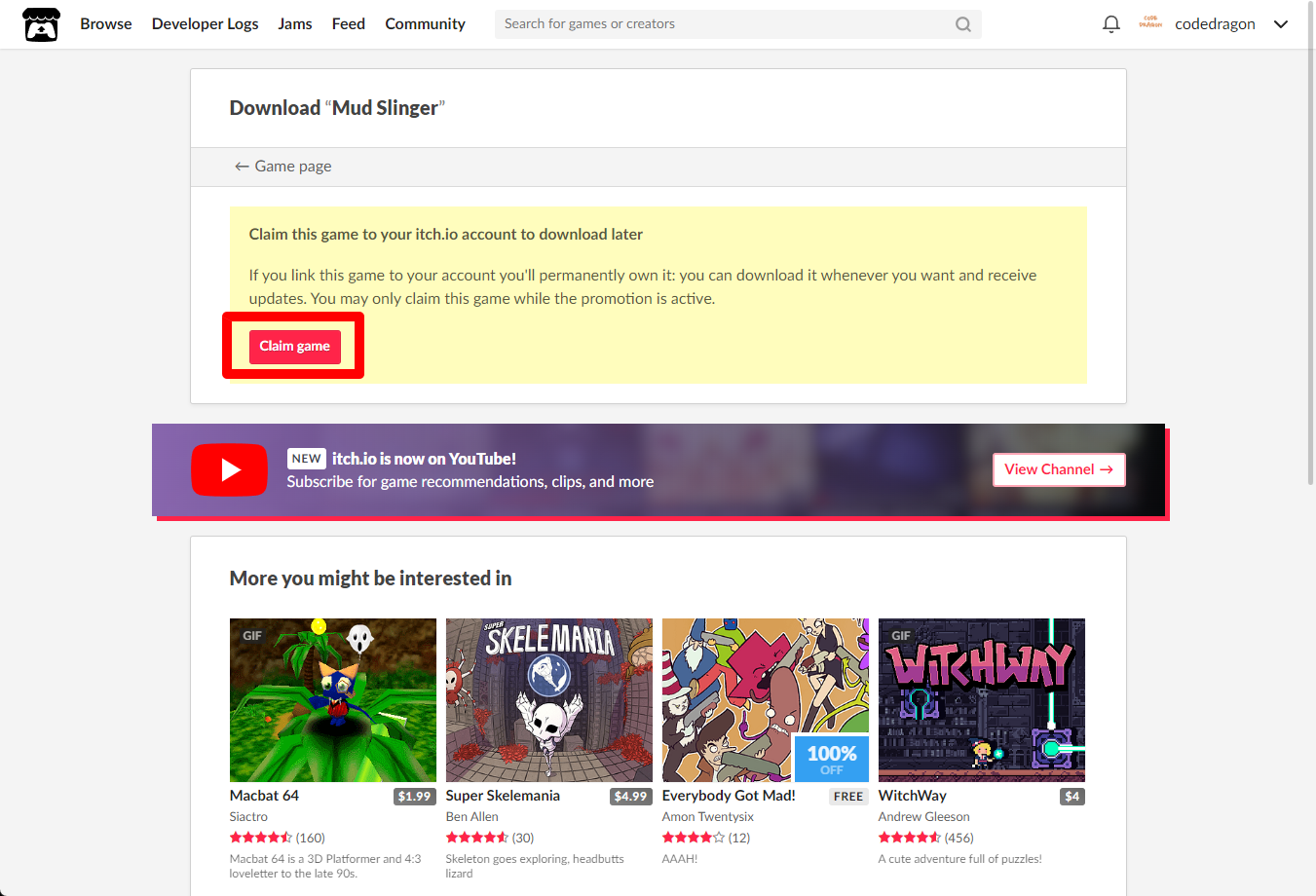Expand the account dropdown chevron
This screenshot has width=1316, height=896.
[1281, 24]
